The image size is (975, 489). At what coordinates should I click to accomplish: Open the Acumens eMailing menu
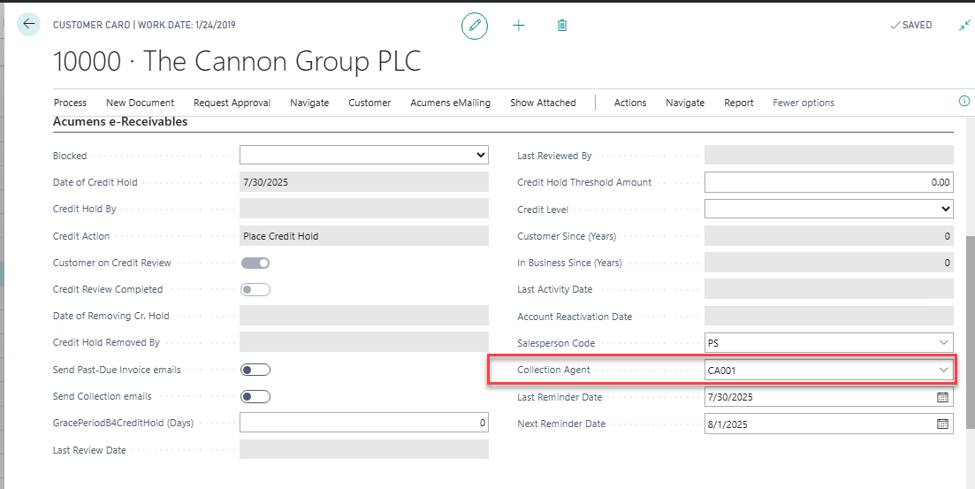450,103
